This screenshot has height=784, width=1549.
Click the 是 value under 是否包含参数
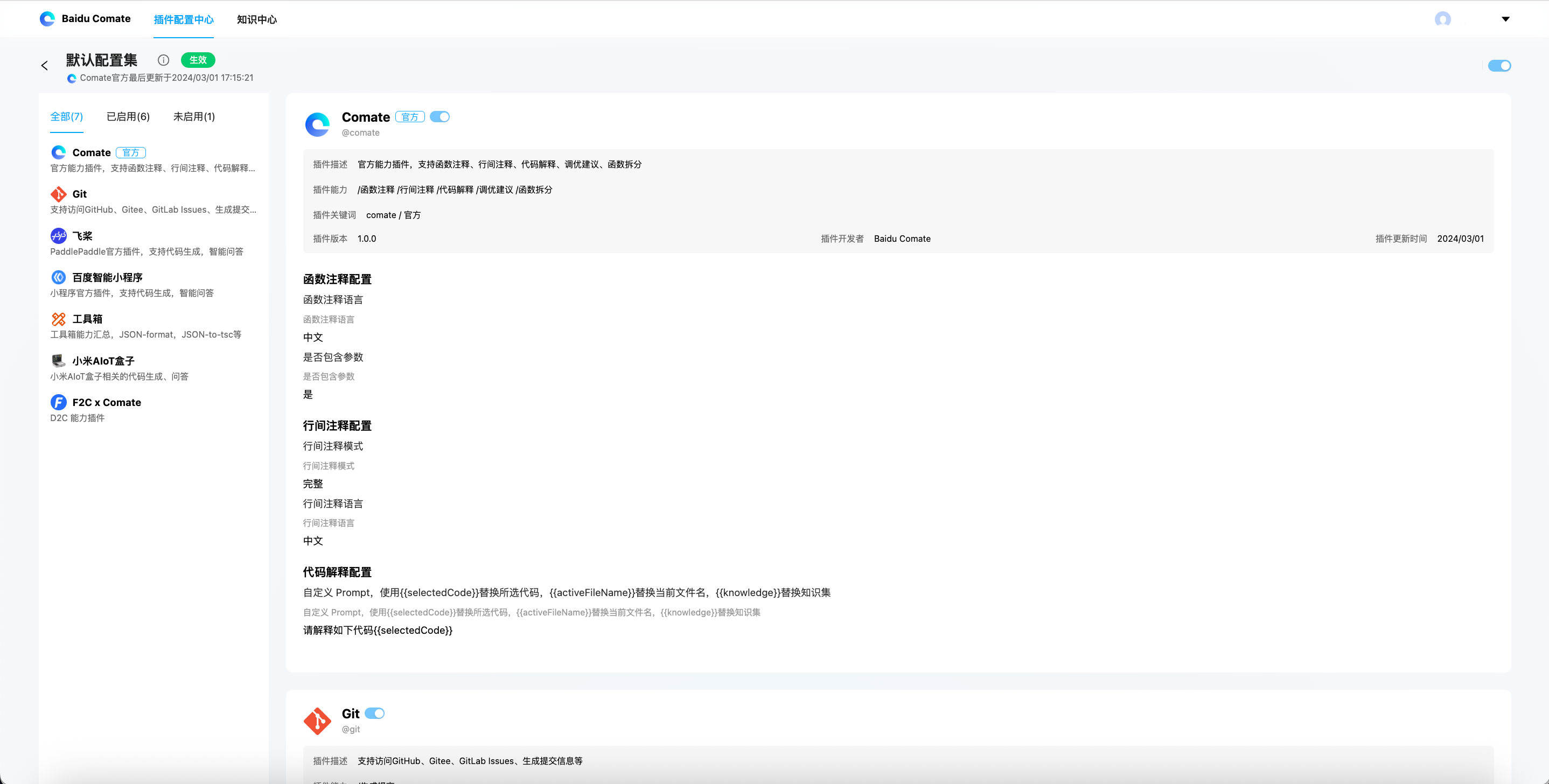pos(308,394)
